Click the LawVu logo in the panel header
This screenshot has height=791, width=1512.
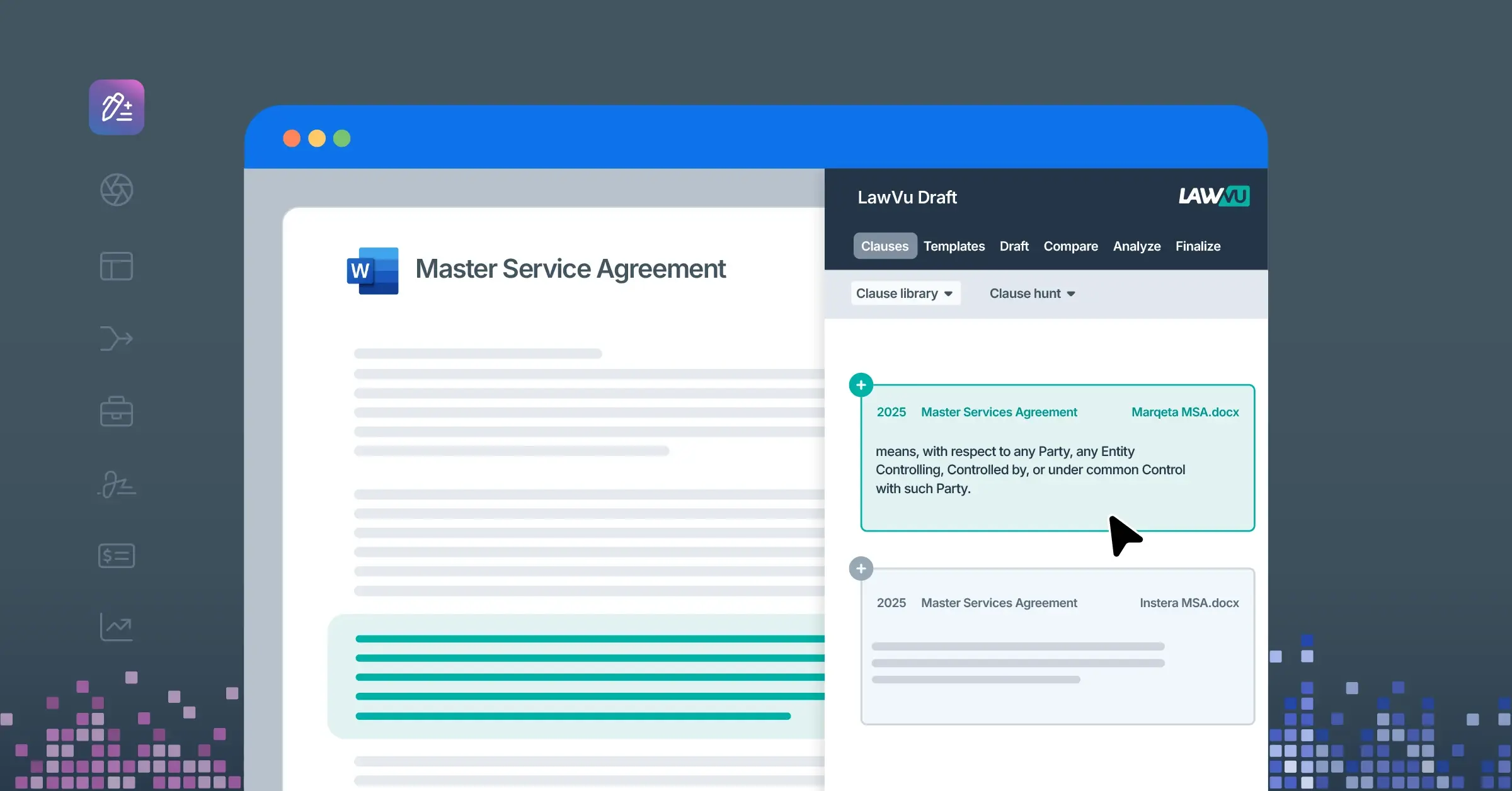click(1213, 196)
